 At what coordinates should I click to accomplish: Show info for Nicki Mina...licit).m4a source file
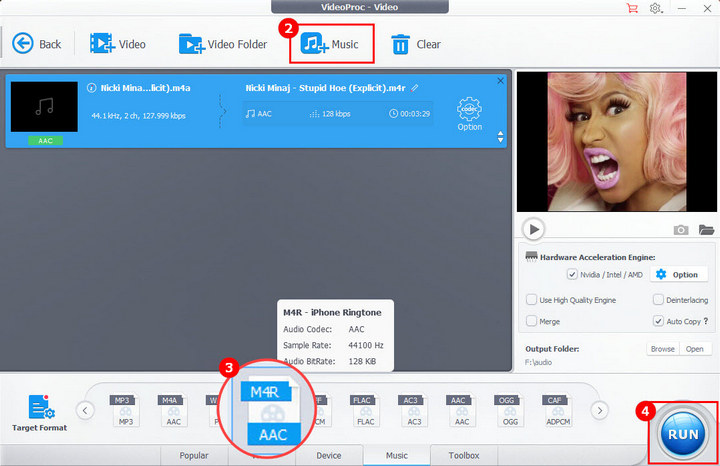point(91,88)
